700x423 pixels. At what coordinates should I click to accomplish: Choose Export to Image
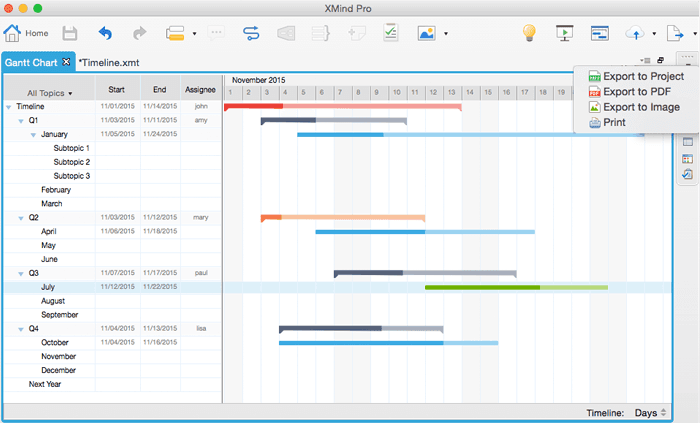click(x=634, y=107)
